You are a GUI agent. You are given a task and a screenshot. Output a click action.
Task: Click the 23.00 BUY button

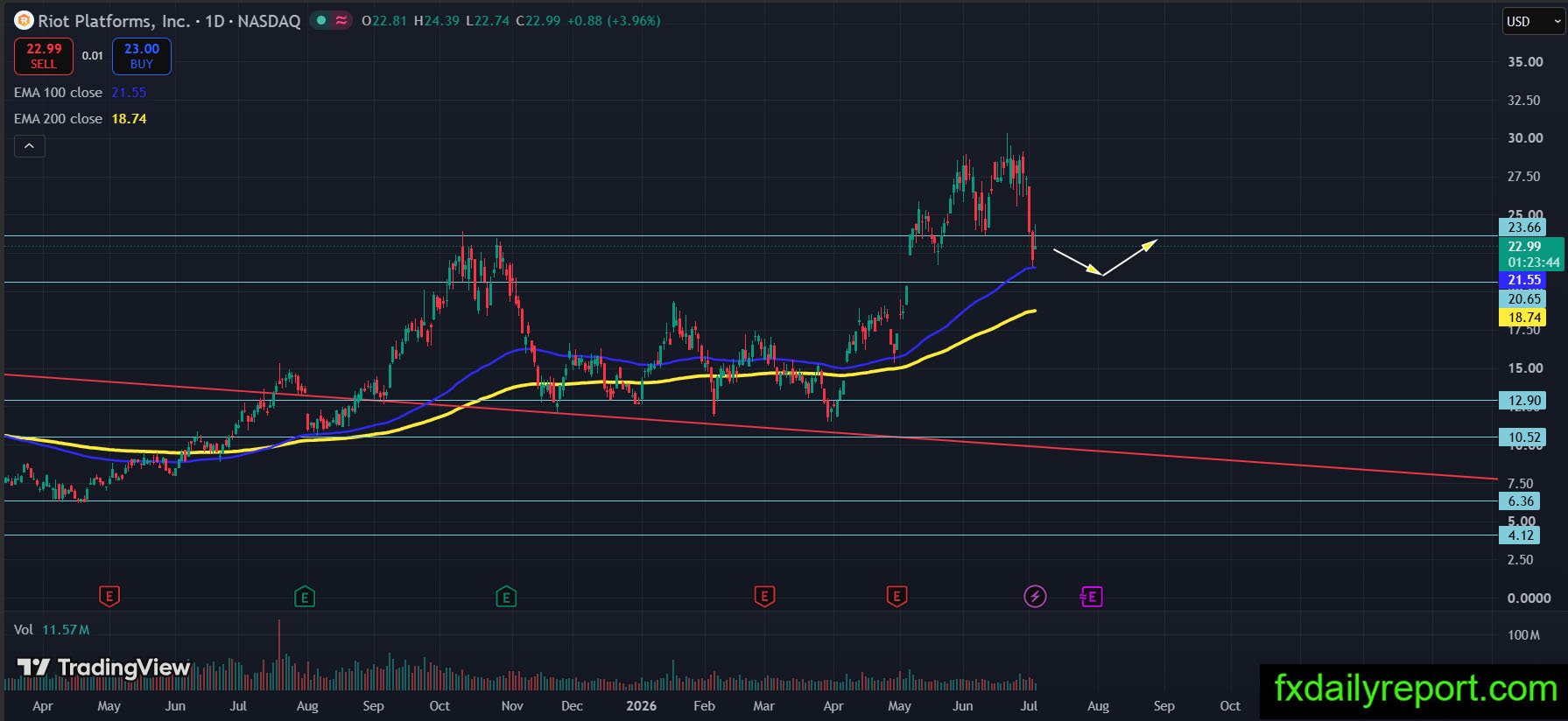point(142,56)
